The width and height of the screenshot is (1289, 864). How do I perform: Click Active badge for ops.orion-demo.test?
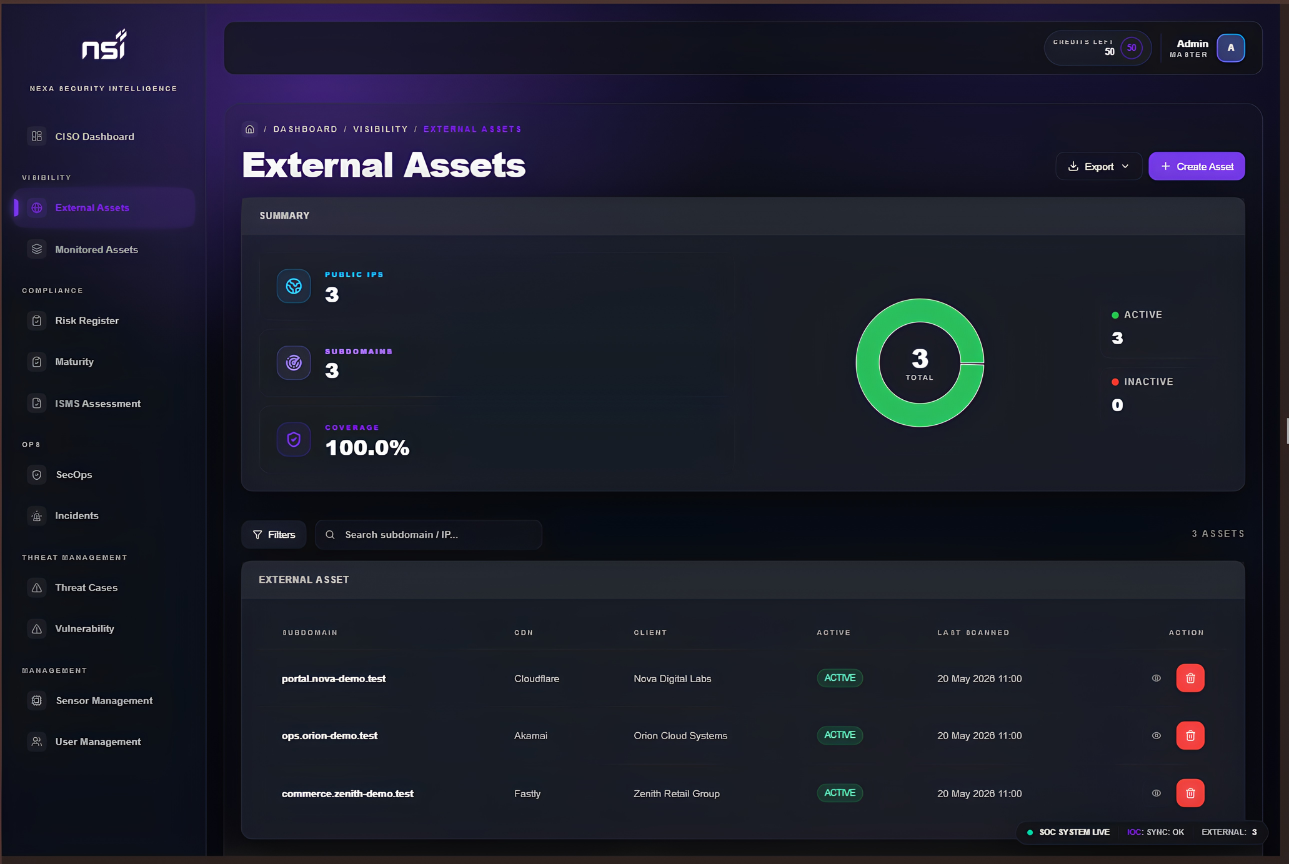coord(840,735)
